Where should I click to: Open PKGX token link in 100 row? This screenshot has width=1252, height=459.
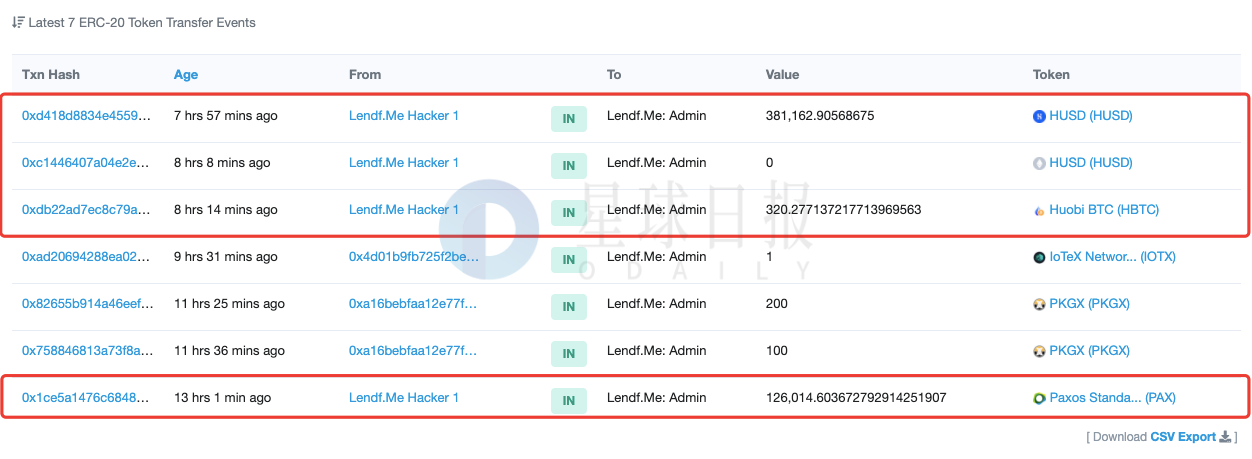(x=1090, y=351)
